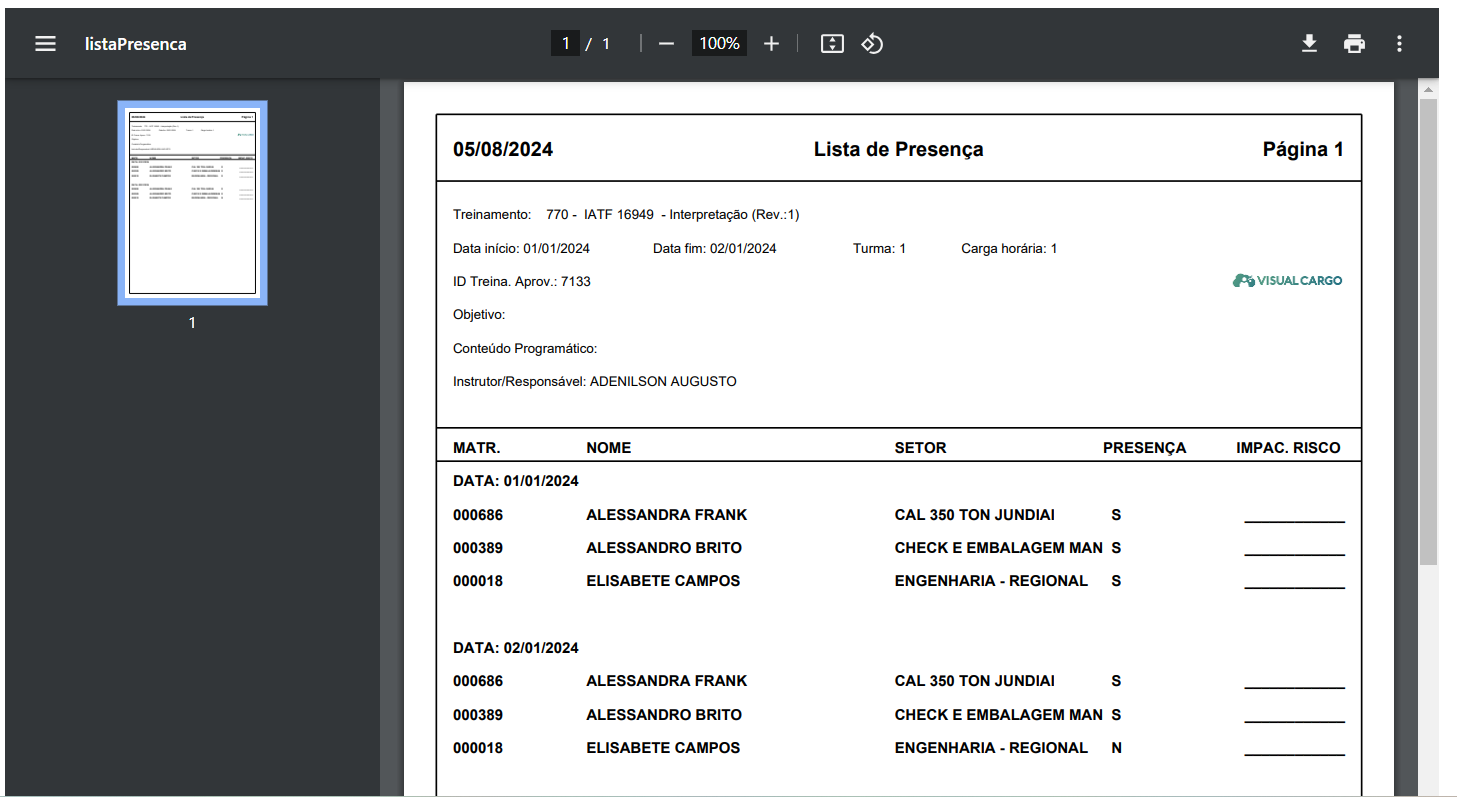Click matrícula 000389 under DATA 02/01/2024

point(478,715)
